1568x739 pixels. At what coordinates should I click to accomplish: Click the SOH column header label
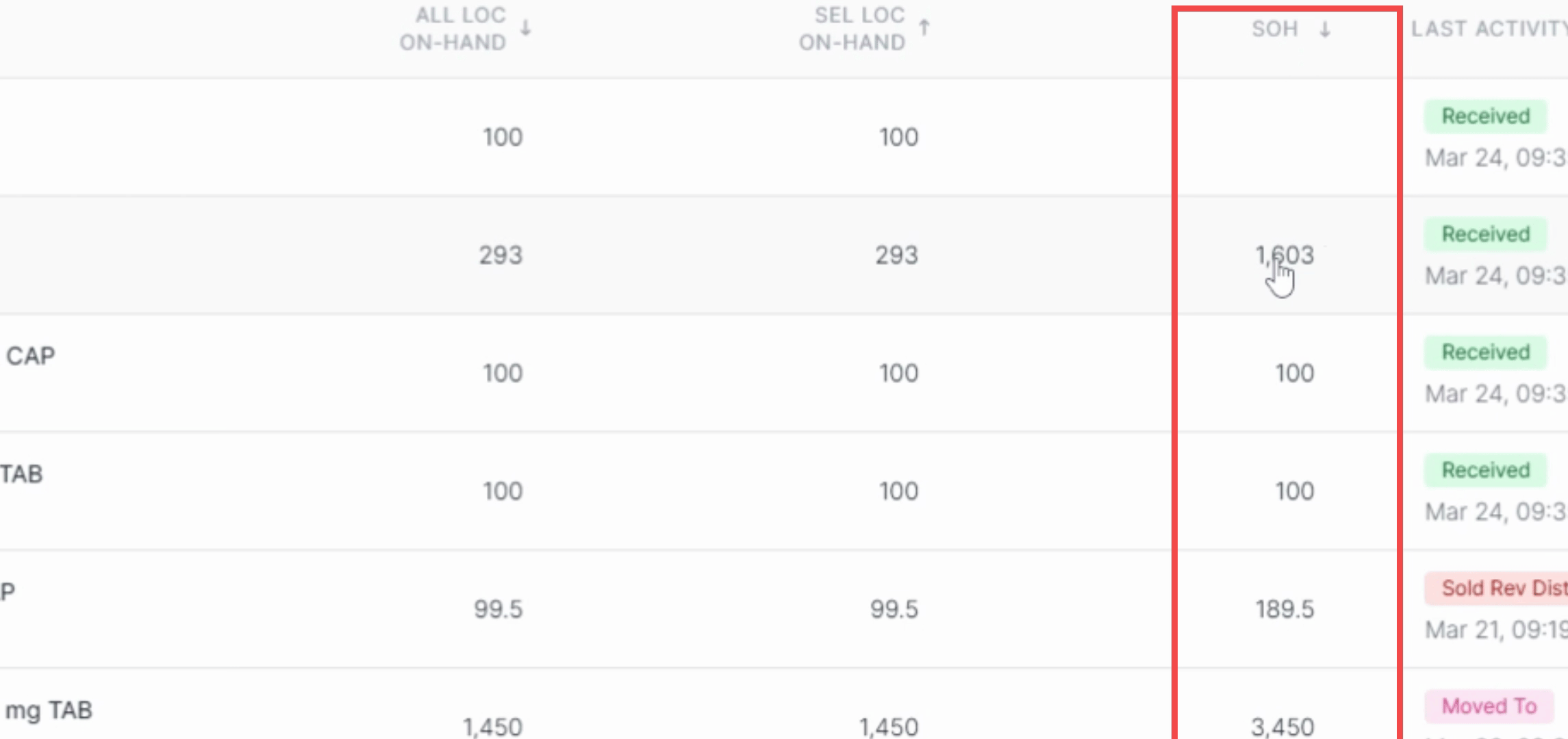point(1275,29)
